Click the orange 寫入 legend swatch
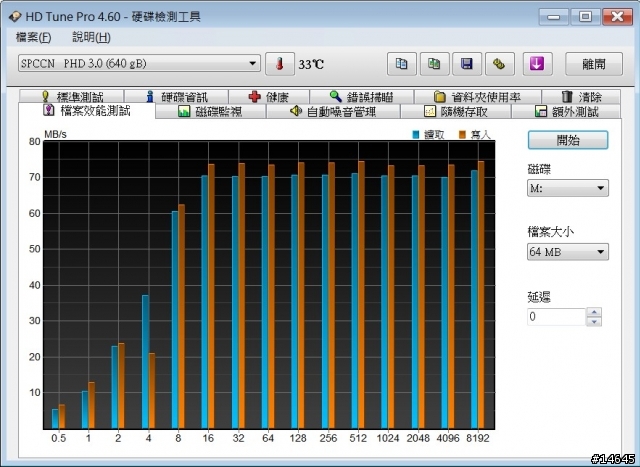The height and width of the screenshot is (467, 640). pos(462,135)
